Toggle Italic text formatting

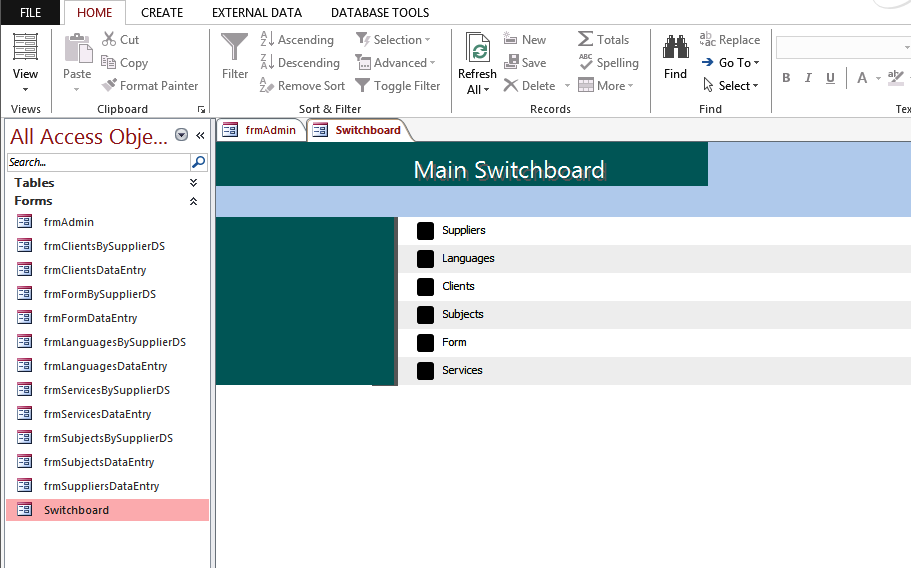click(808, 78)
